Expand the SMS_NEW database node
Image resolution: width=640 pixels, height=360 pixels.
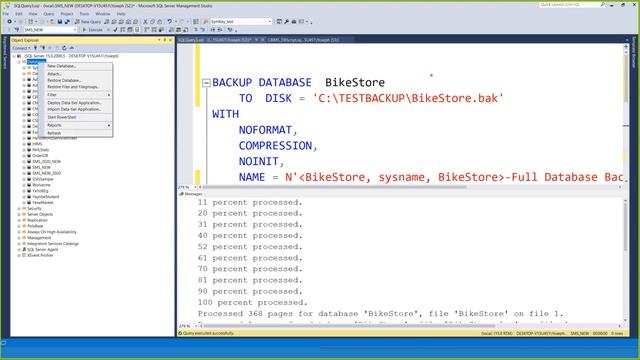[24, 167]
